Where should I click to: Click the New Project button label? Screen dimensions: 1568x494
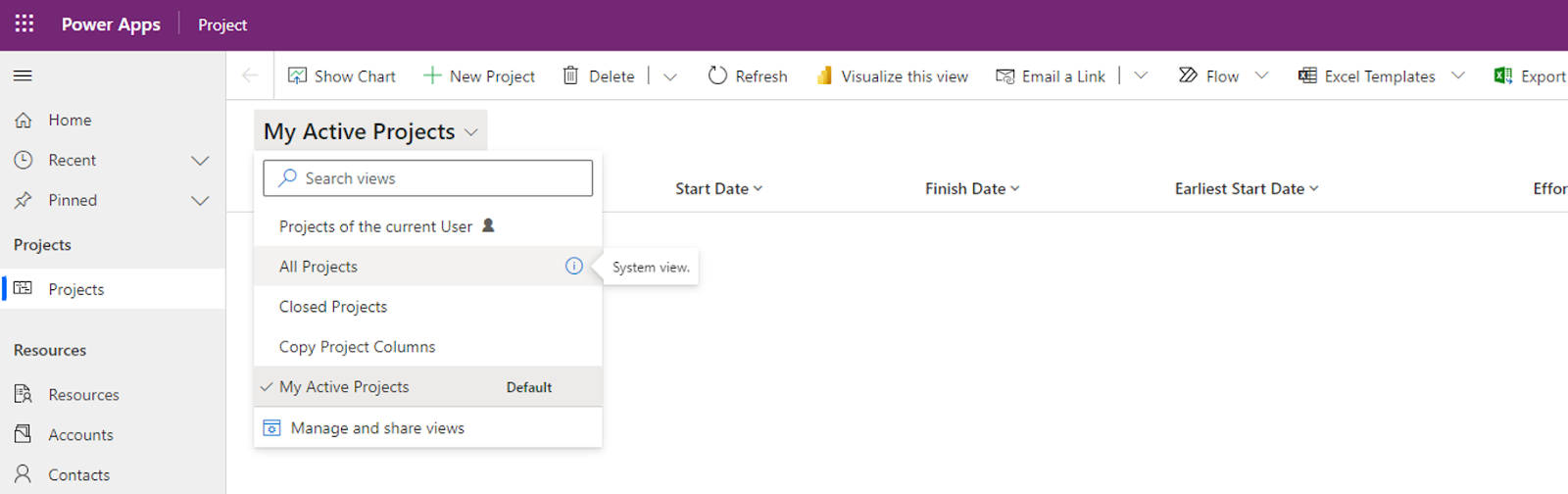click(492, 75)
